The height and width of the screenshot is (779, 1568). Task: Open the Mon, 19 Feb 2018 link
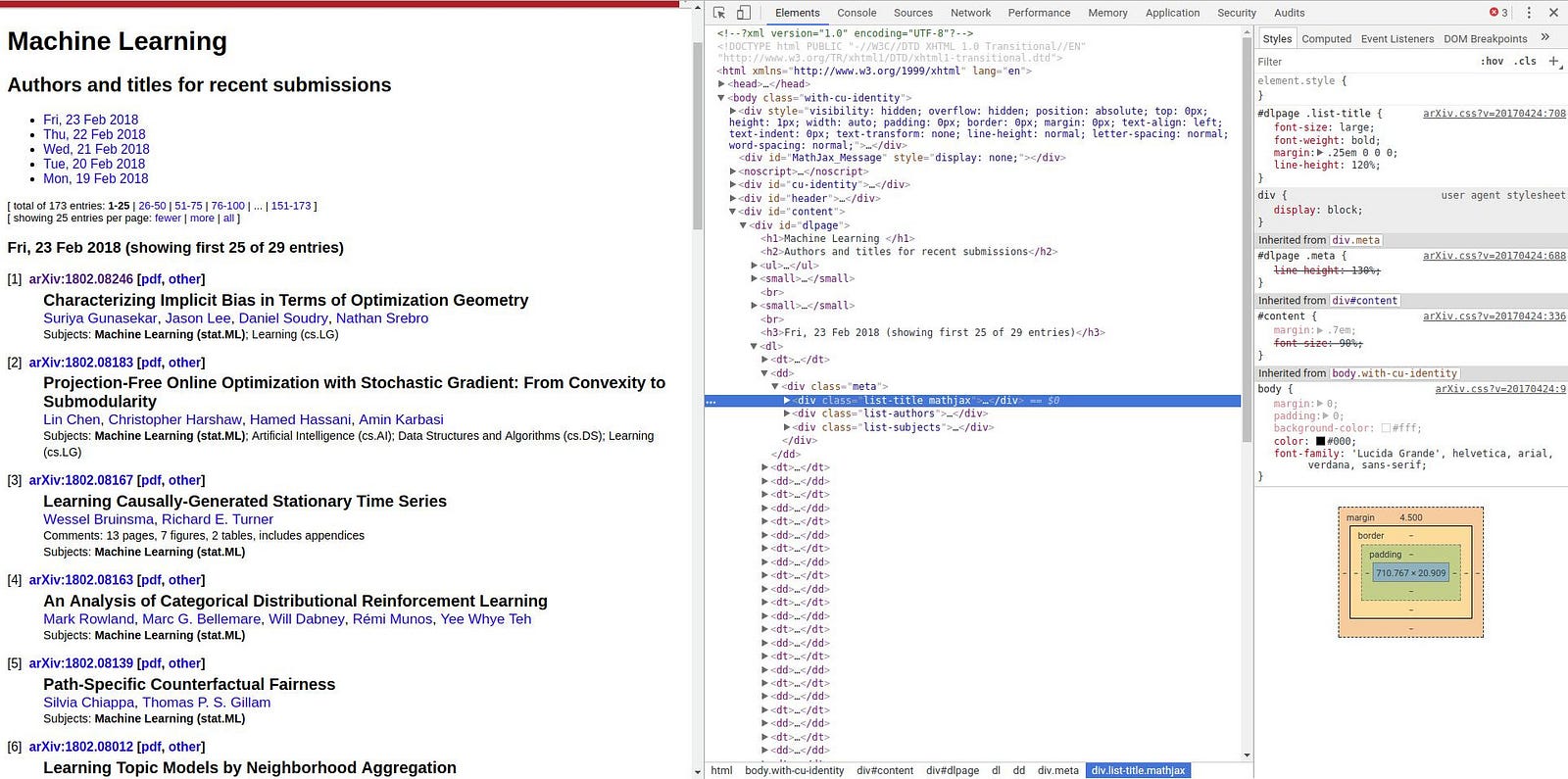click(x=95, y=178)
